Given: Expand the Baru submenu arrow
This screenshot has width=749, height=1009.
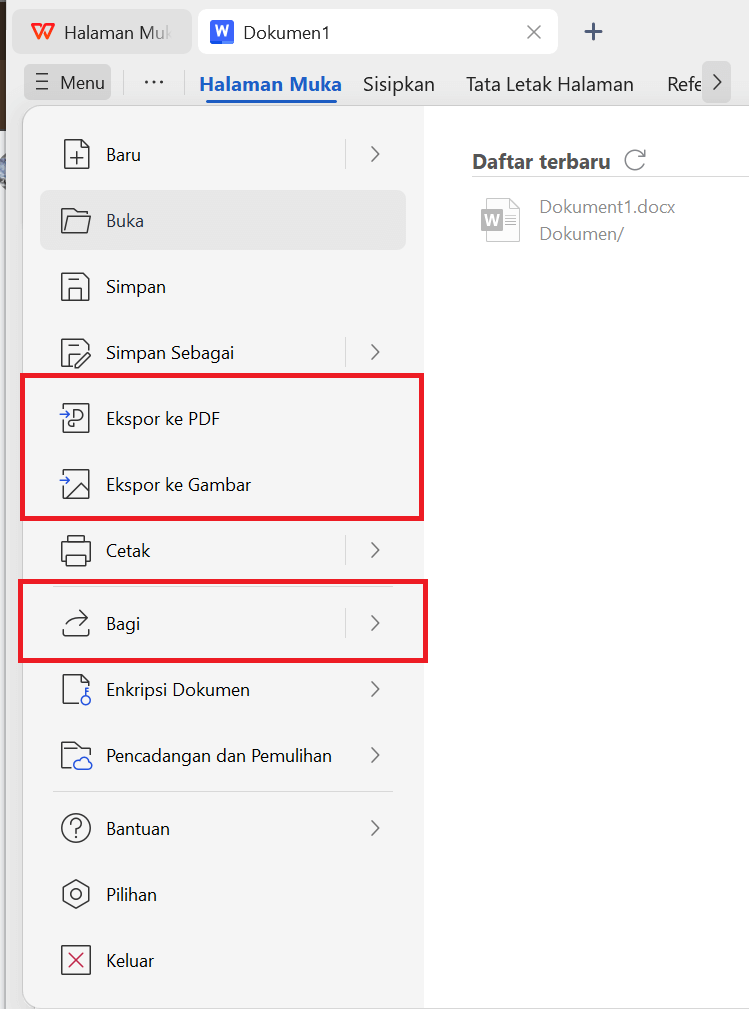Looking at the screenshot, I should [375, 154].
